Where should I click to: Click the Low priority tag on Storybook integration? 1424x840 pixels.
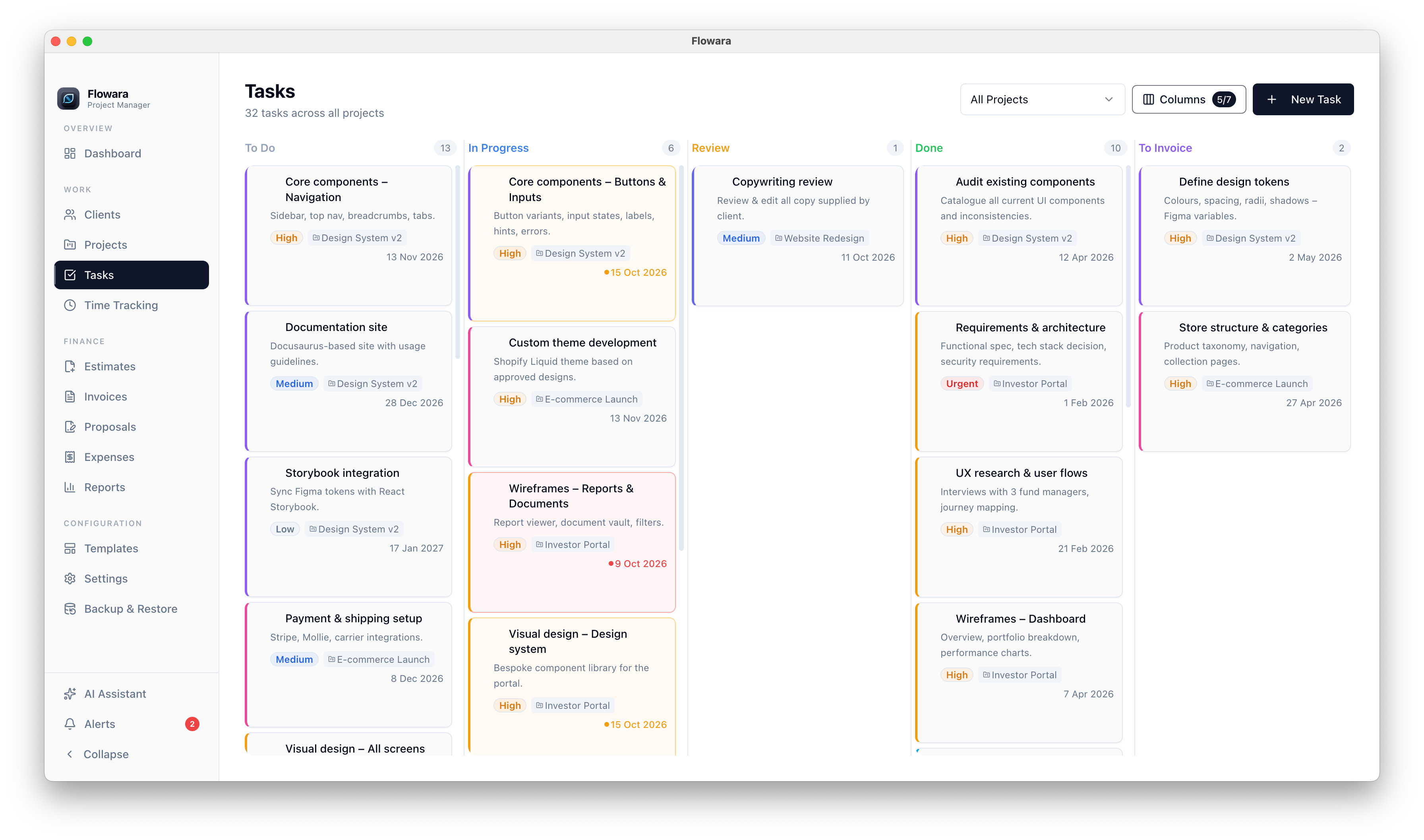pyautogui.click(x=285, y=529)
